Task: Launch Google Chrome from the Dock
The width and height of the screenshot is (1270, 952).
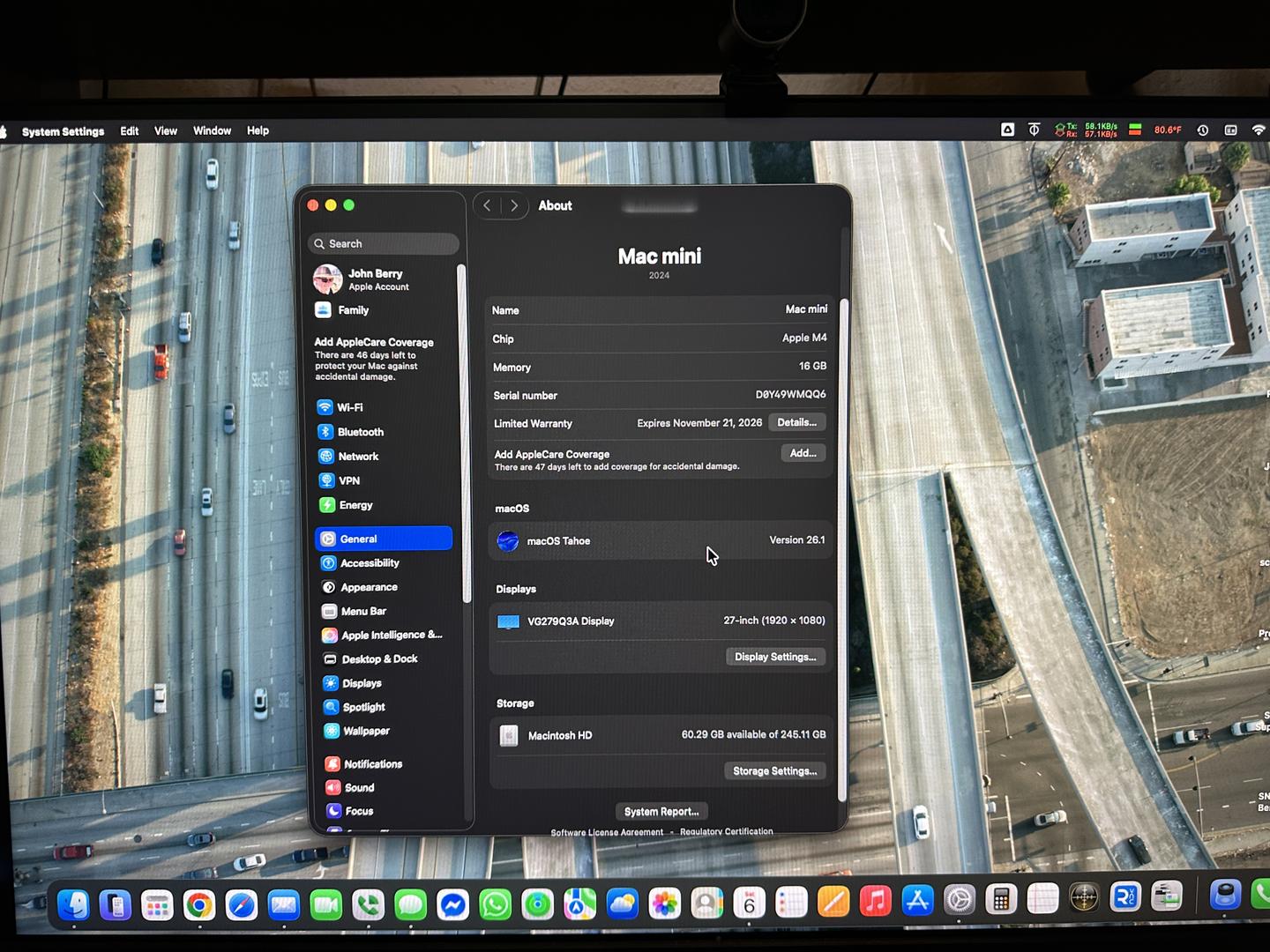Action: 199,904
